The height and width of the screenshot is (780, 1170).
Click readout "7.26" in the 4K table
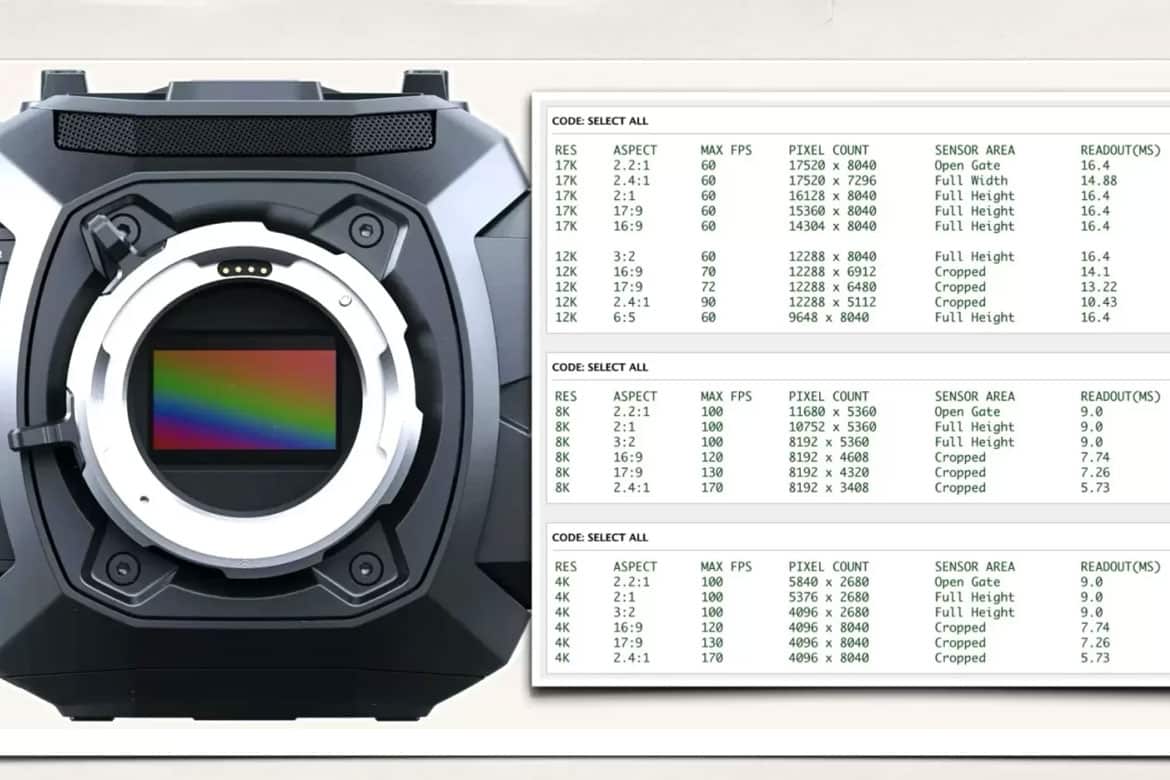coord(1095,643)
